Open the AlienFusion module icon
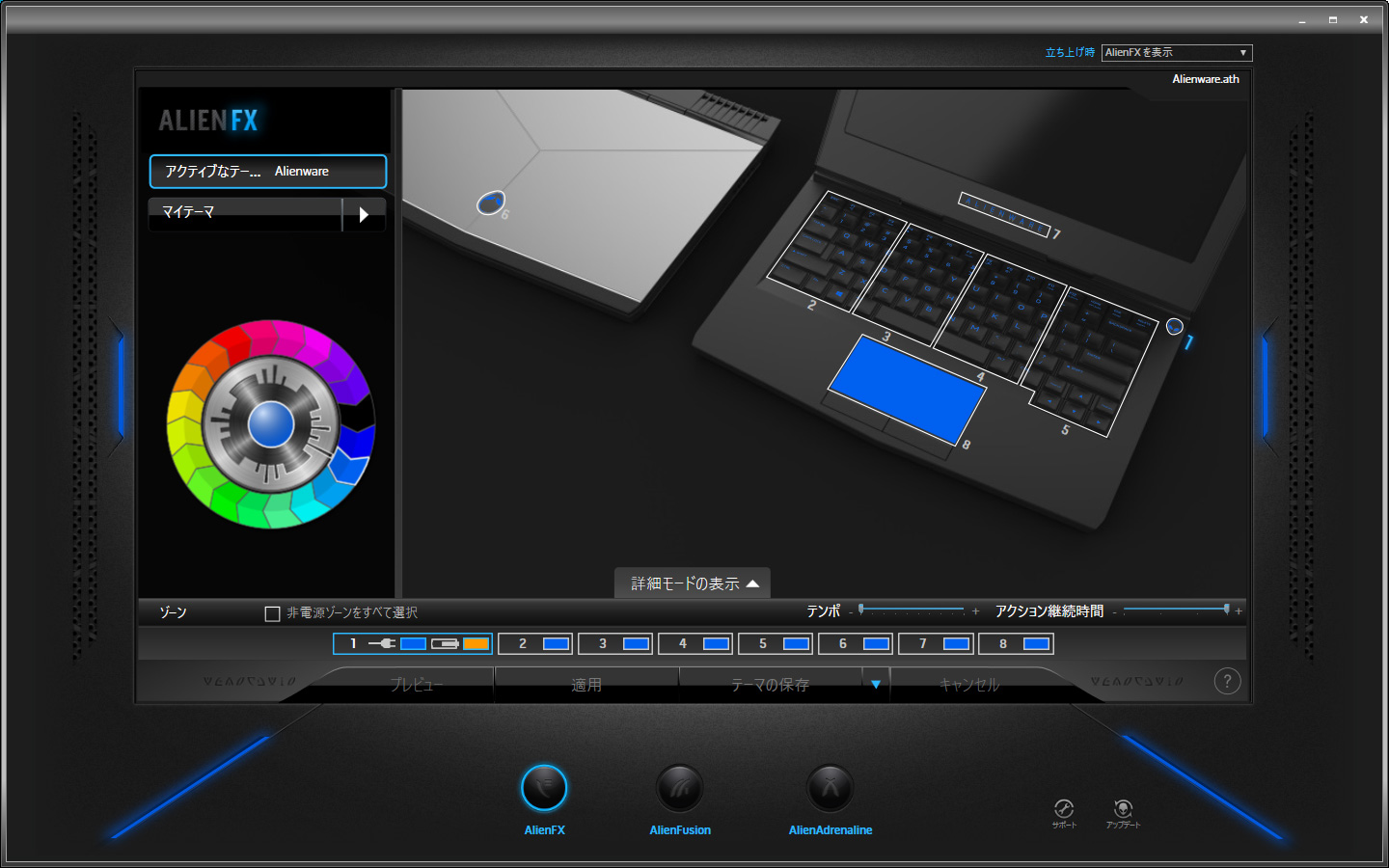Image resolution: width=1389 pixels, height=868 pixels. coord(679,789)
